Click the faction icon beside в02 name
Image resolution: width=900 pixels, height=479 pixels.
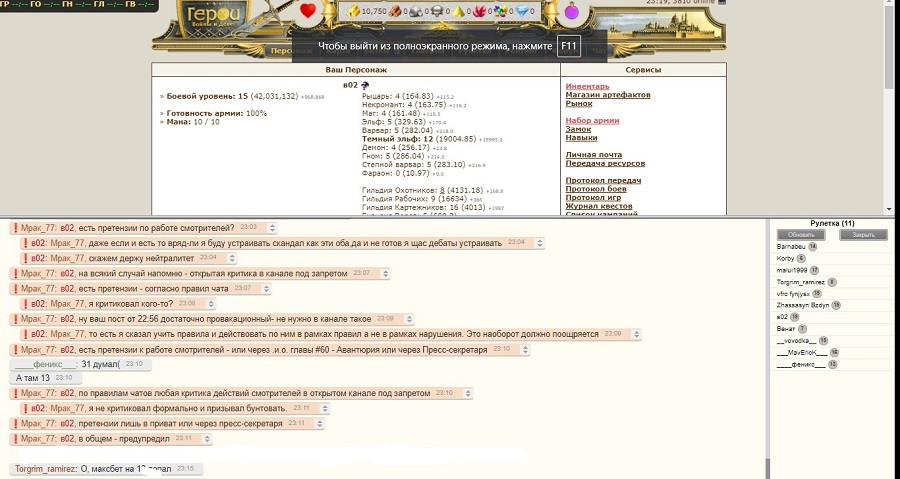click(x=364, y=85)
